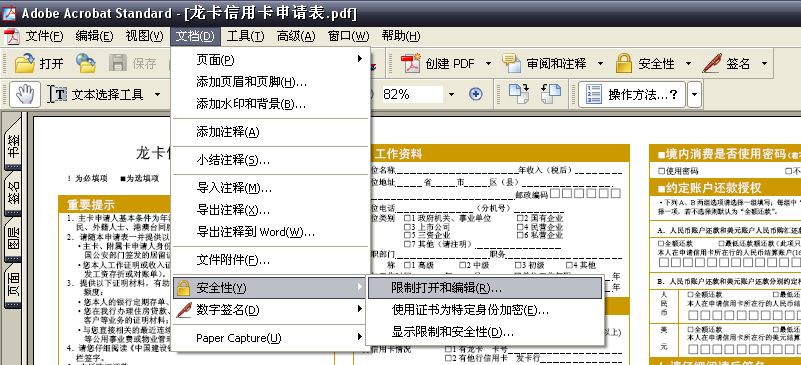Viewport: 801px width, 365px height.
Task: Select 安全性(Y) in the document menu
Action: (x=270, y=288)
